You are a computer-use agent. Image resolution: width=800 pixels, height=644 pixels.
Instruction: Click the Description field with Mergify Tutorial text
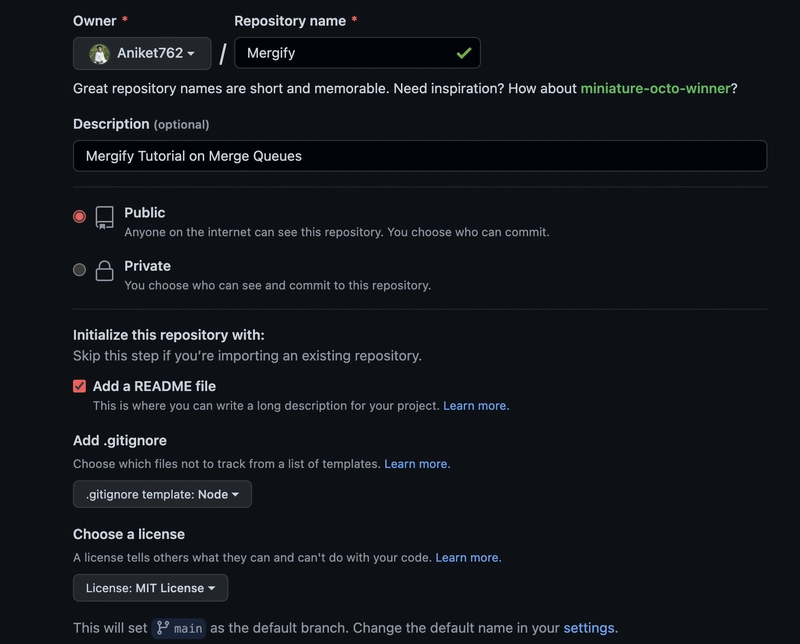(x=420, y=156)
